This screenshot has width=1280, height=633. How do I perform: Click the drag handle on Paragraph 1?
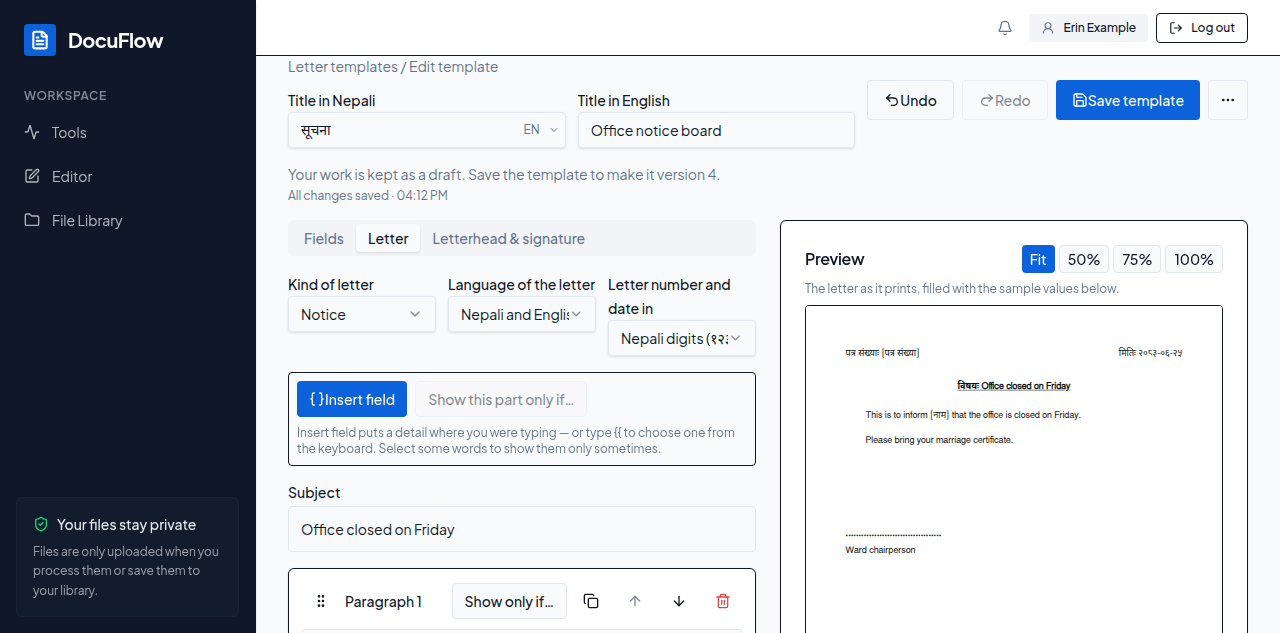coord(321,601)
